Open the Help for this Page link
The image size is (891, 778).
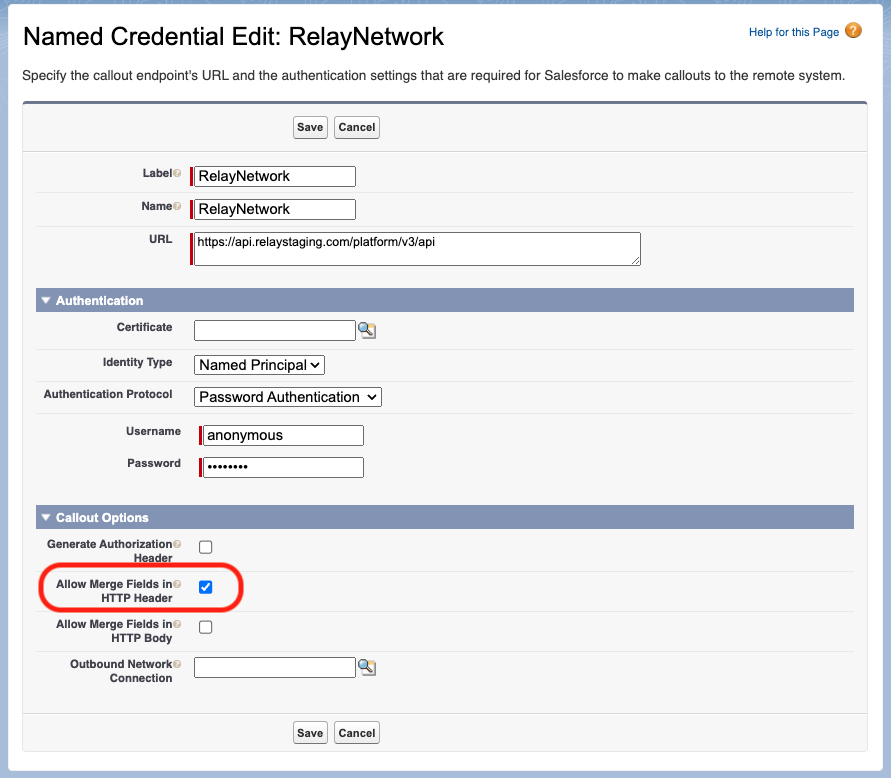pyautogui.click(x=795, y=32)
